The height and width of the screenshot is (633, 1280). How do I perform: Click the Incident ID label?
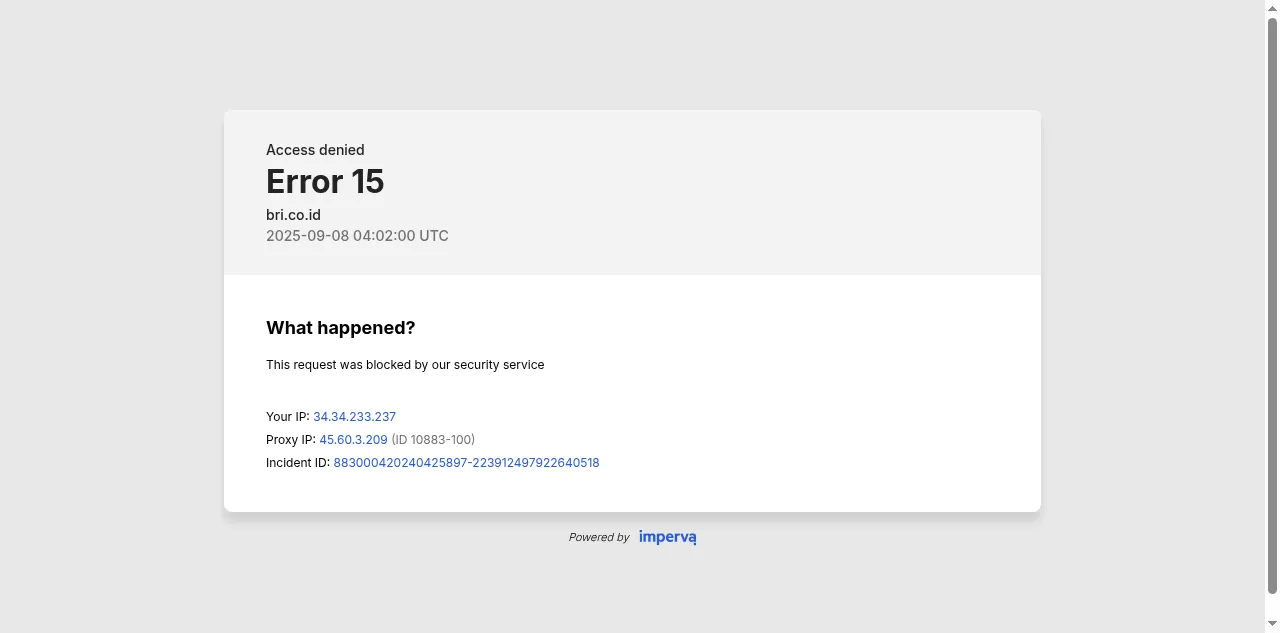click(297, 463)
